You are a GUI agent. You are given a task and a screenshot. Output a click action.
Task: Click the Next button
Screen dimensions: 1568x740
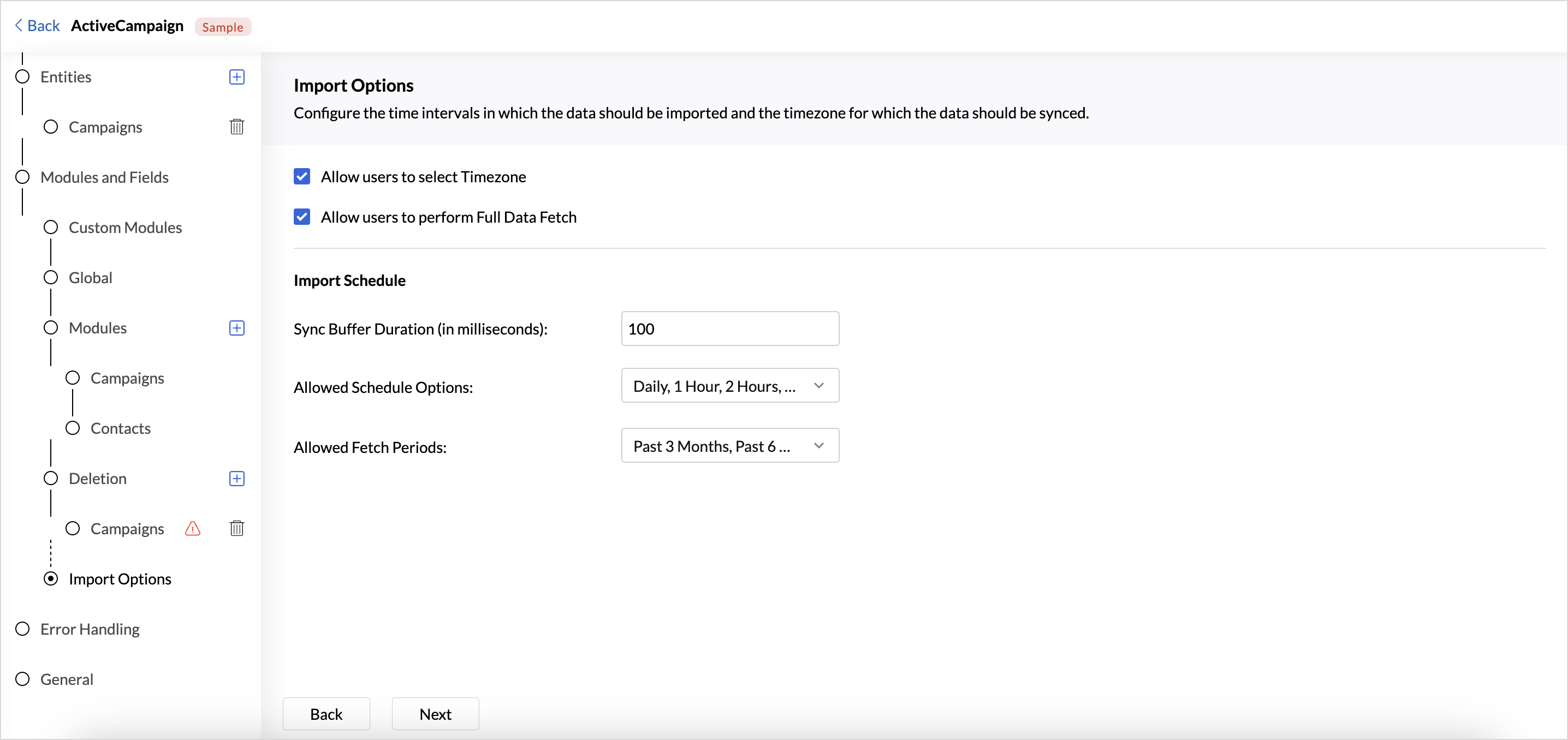point(435,714)
